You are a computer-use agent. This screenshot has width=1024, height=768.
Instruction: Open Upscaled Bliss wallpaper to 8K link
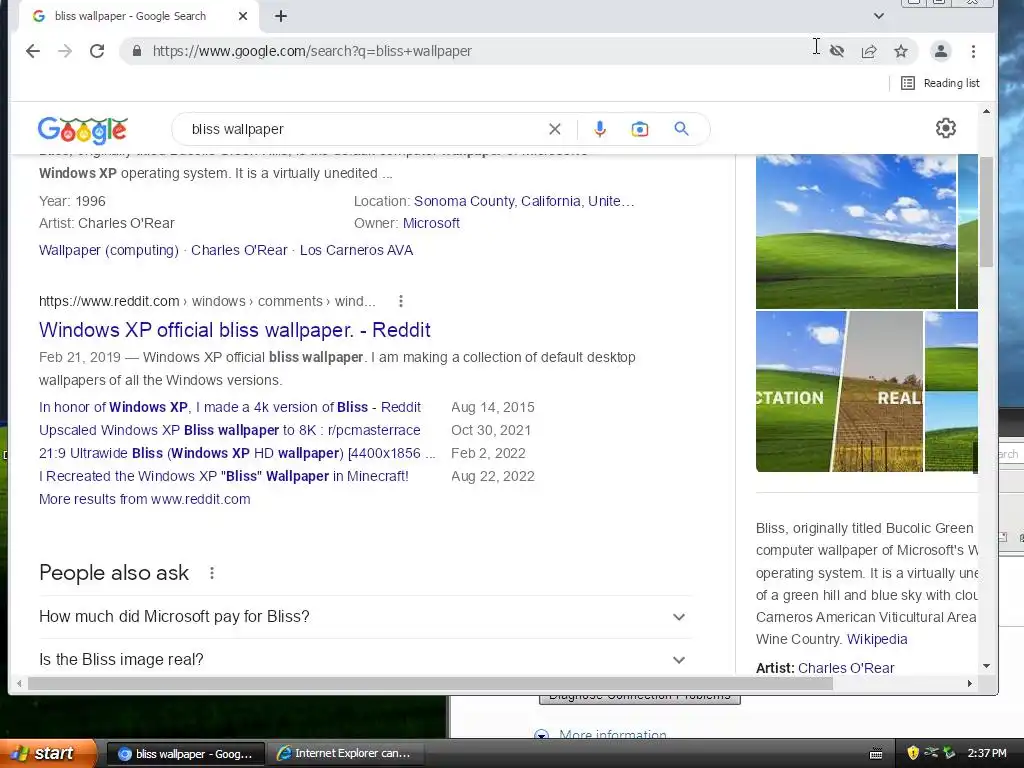(x=230, y=430)
